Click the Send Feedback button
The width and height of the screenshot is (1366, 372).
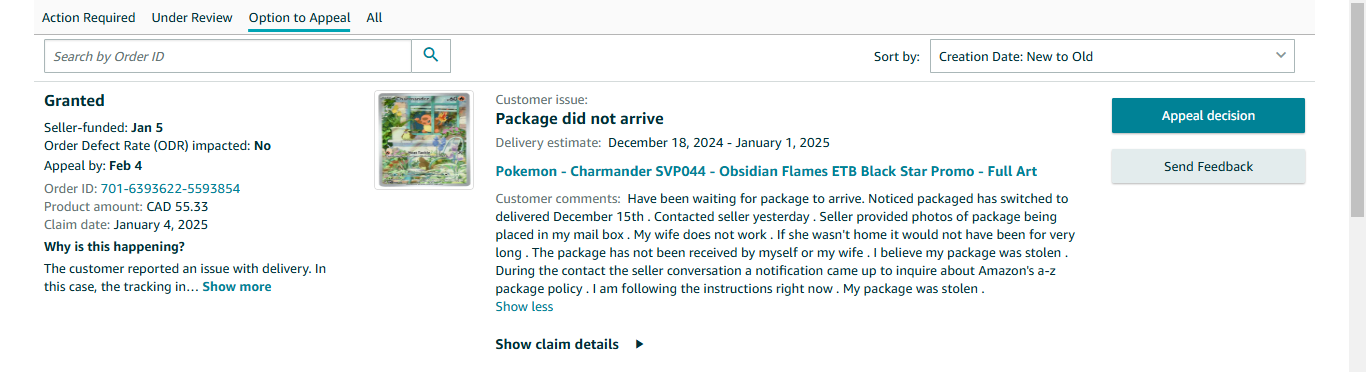(1208, 166)
